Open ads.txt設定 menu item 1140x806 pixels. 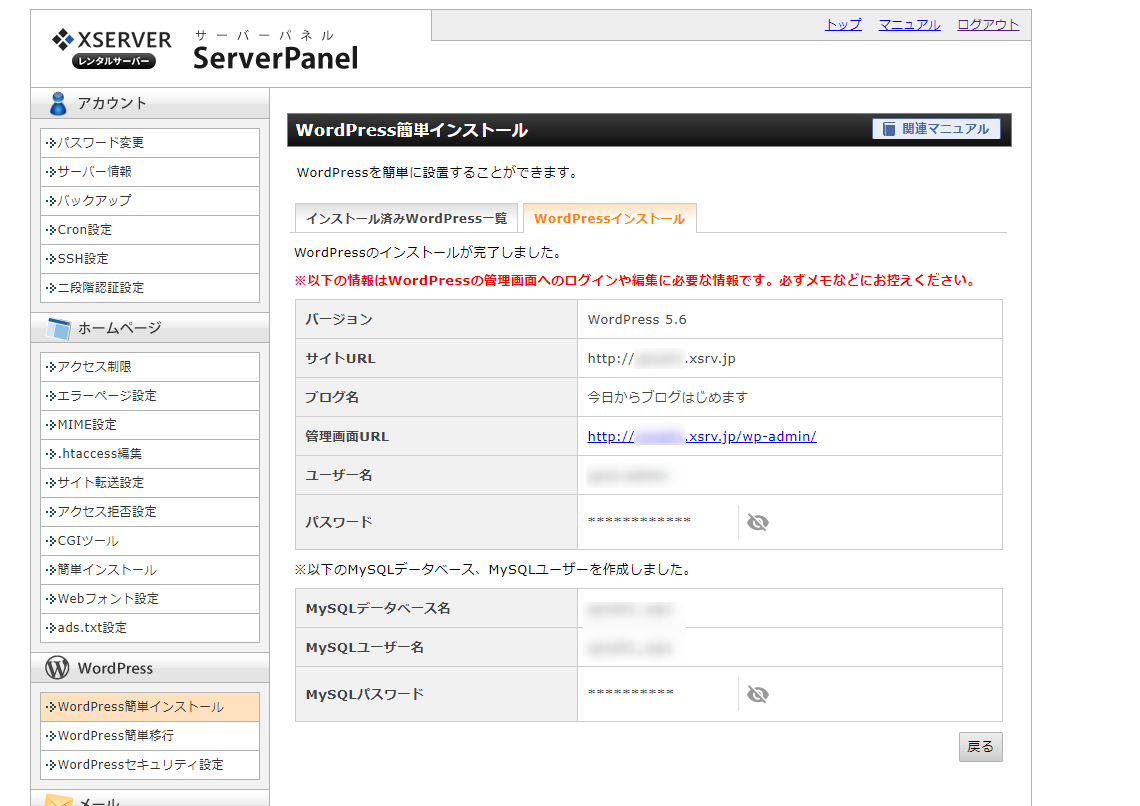[x=150, y=628]
